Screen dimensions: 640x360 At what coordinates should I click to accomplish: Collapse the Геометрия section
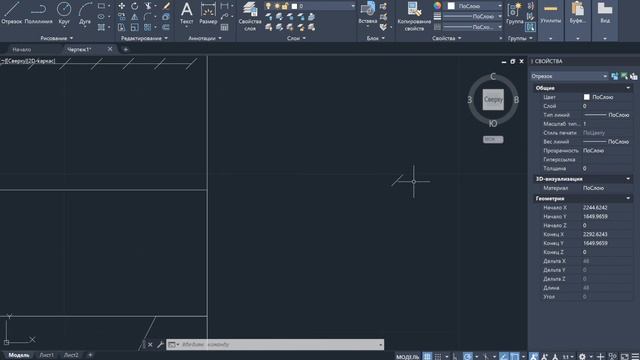tap(628, 198)
